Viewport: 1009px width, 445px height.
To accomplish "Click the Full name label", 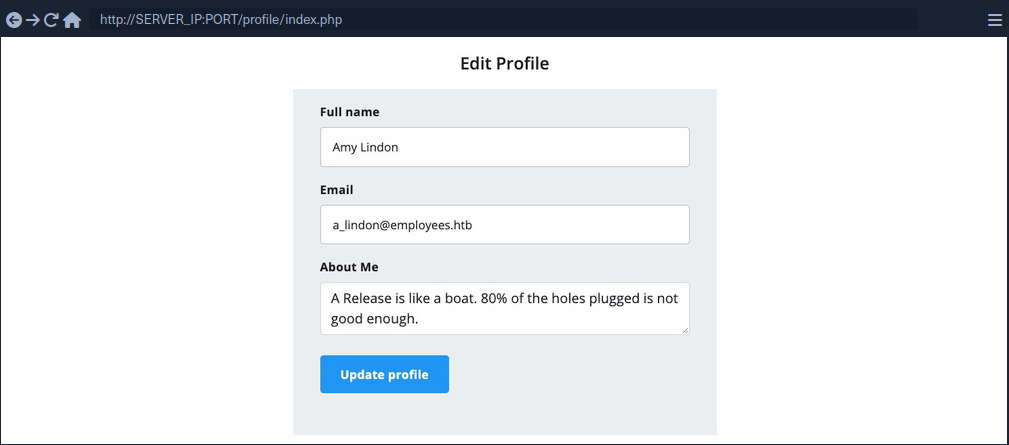I will tap(349, 112).
